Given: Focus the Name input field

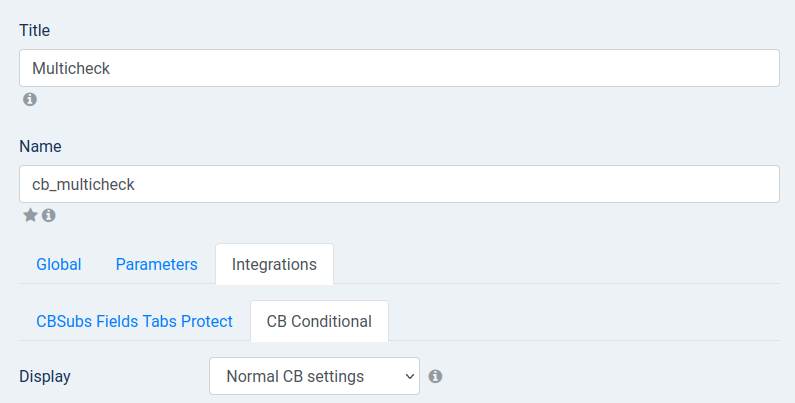Looking at the screenshot, I should (x=400, y=184).
